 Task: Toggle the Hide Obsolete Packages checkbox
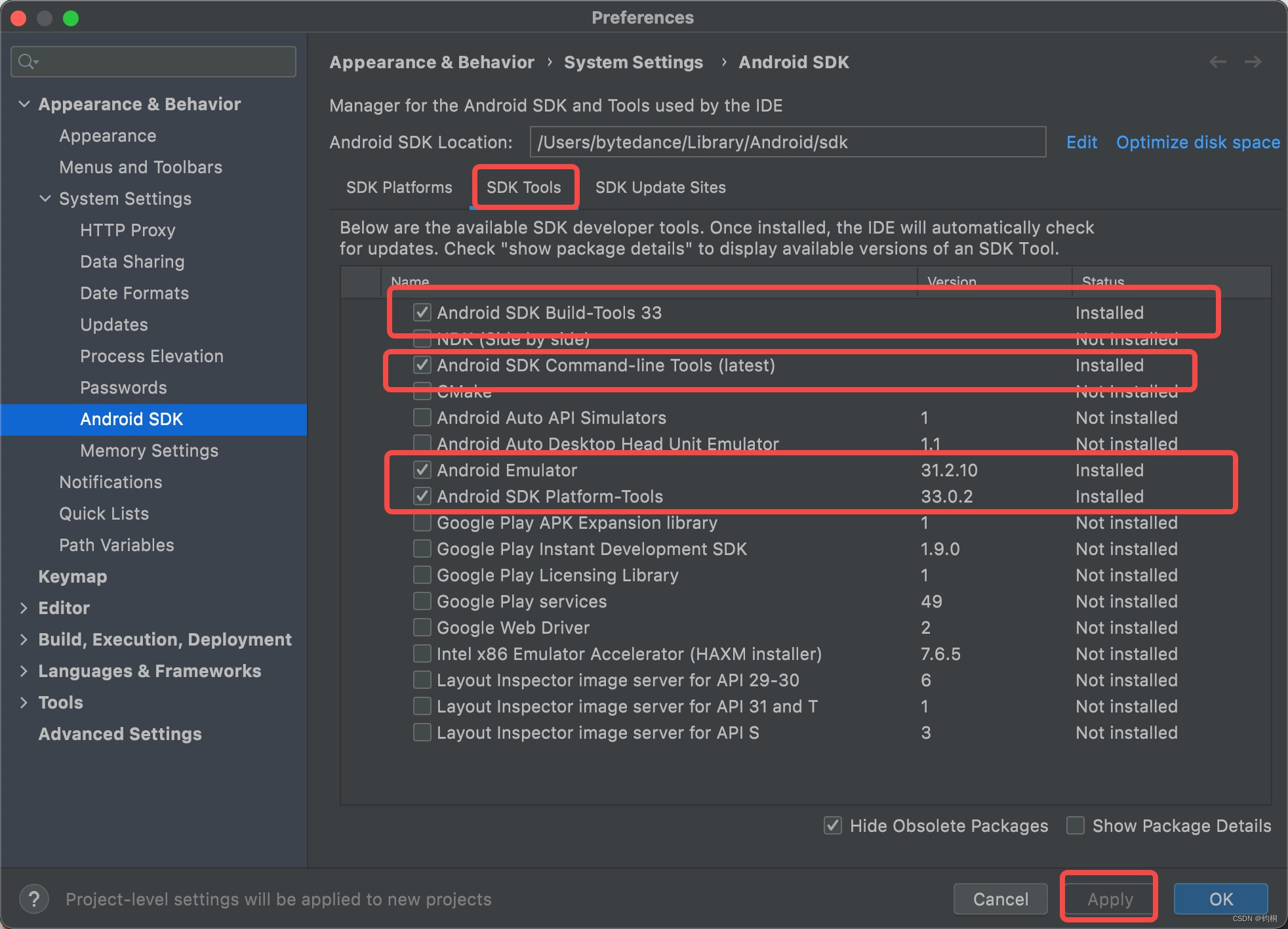tap(833, 825)
